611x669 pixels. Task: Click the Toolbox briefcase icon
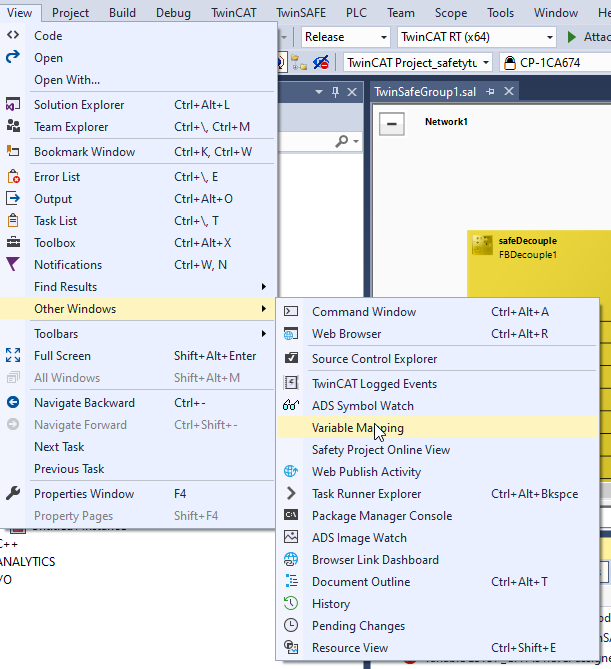[x=13, y=242]
